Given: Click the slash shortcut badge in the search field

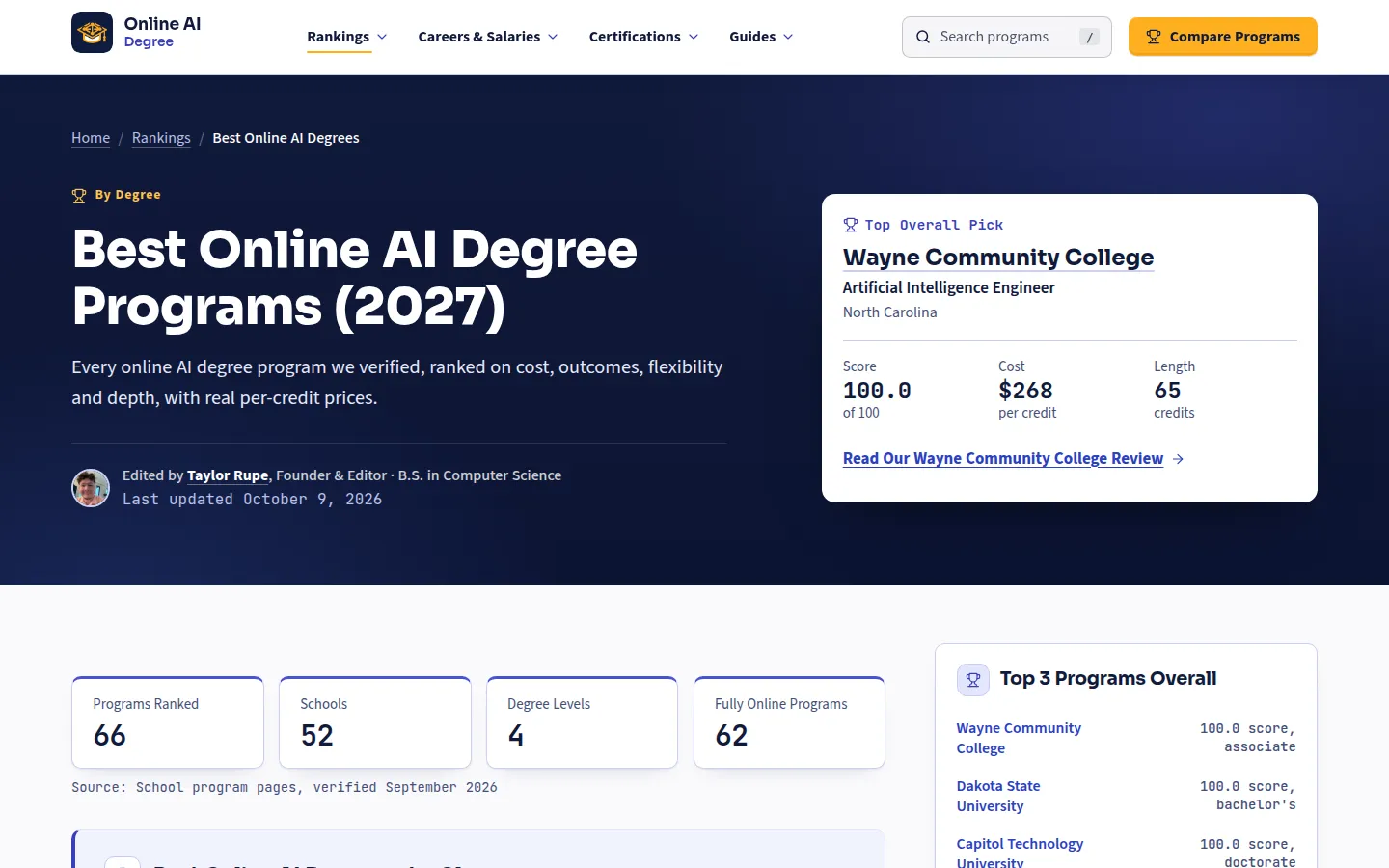Looking at the screenshot, I should (x=1090, y=37).
